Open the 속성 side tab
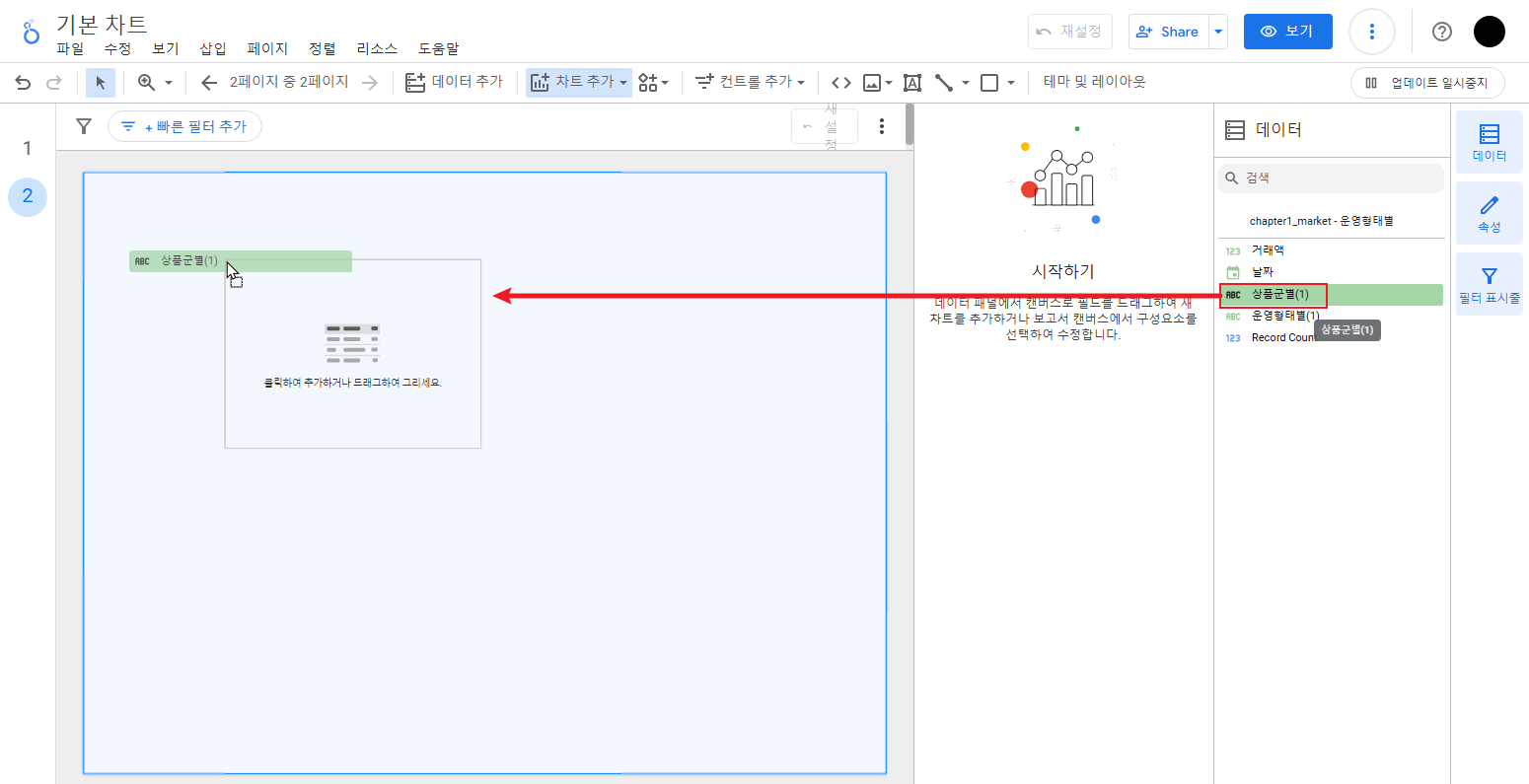 (1489, 213)
